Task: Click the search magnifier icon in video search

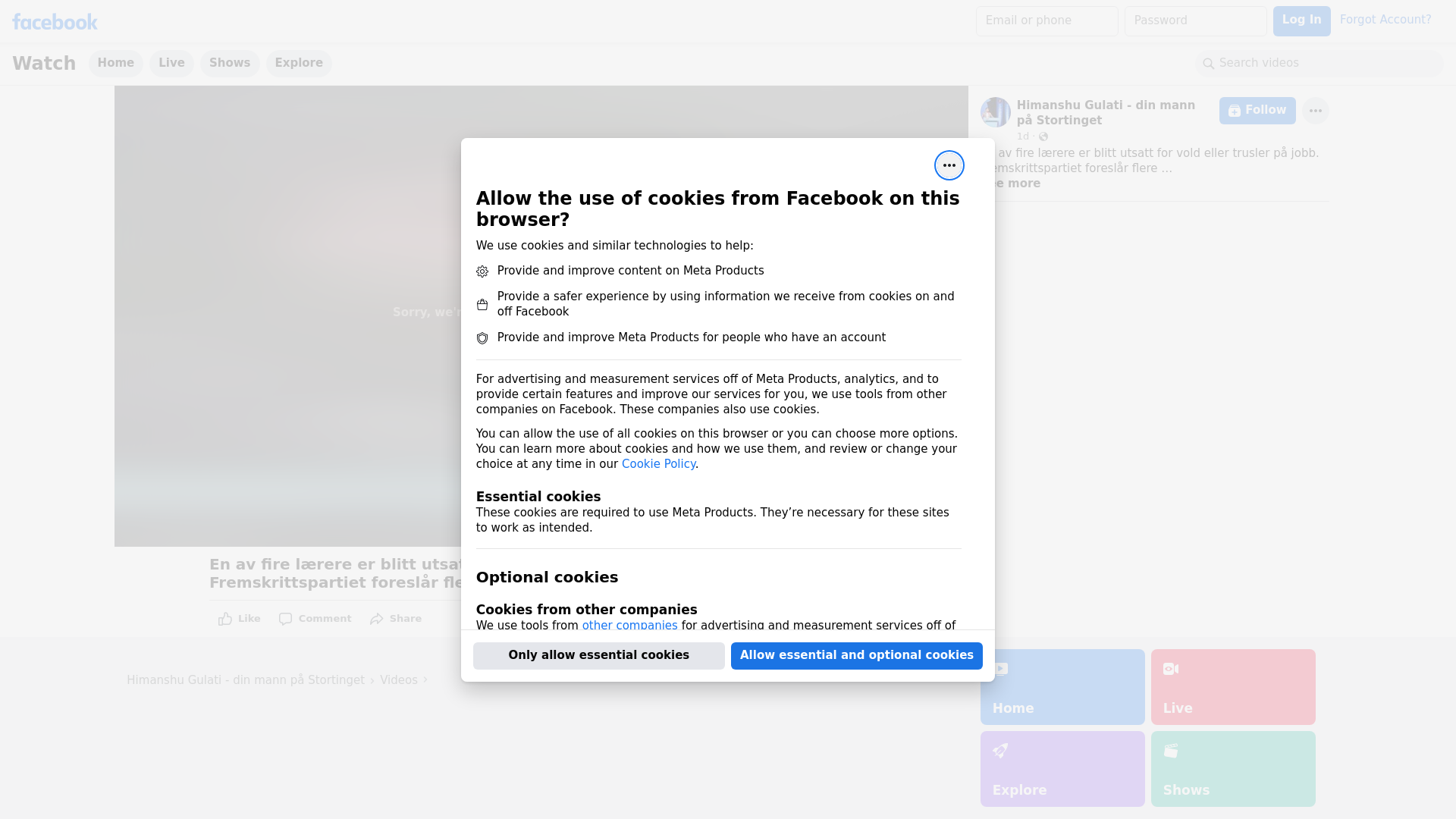Action: click(x=1208, y=64)
